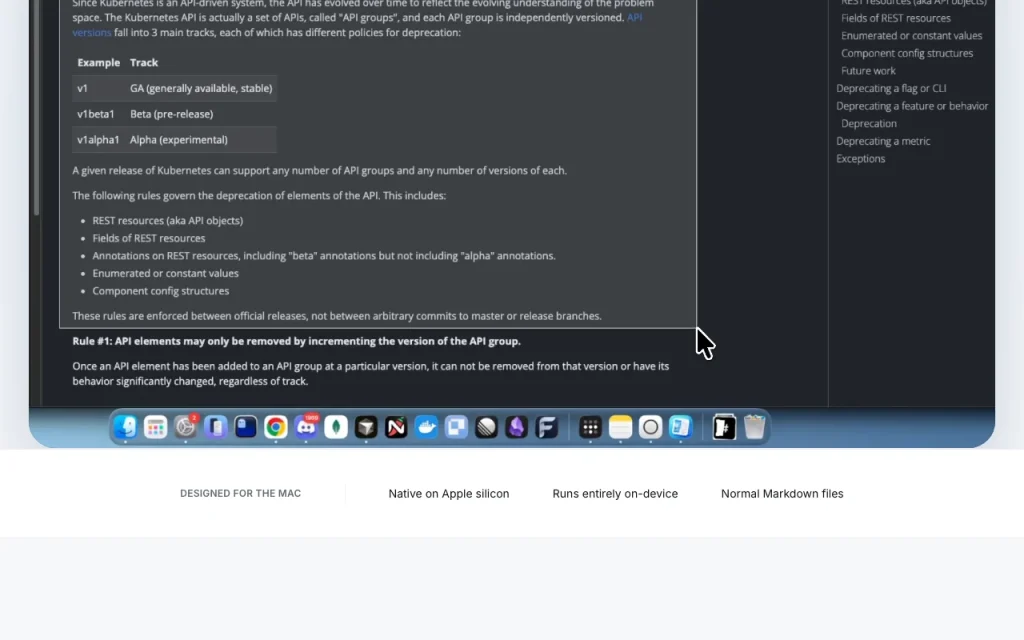This screenshot has height=640, width=1024.
Task: Click the DESIGNED FOR THE MAC label
Action: click(240, 493)
